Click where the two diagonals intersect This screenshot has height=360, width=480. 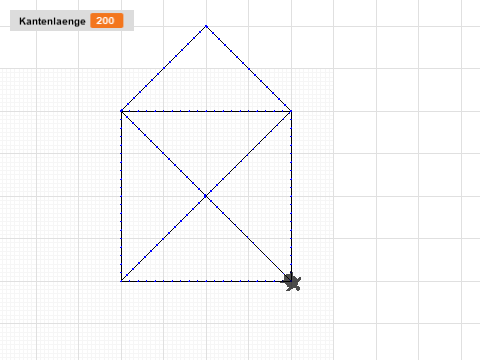coord(206,196)
